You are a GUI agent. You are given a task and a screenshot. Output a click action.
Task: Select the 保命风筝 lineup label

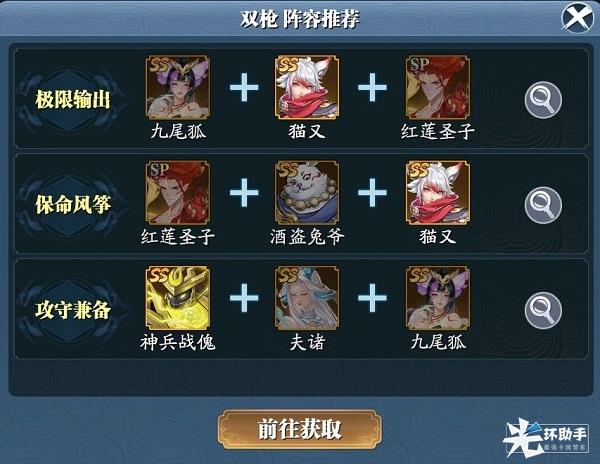pos(73,205)
